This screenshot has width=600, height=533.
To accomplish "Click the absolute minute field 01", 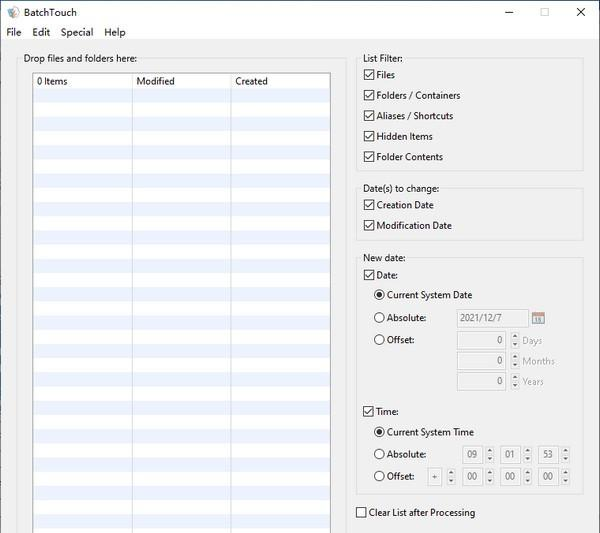I will coord(510,454).
